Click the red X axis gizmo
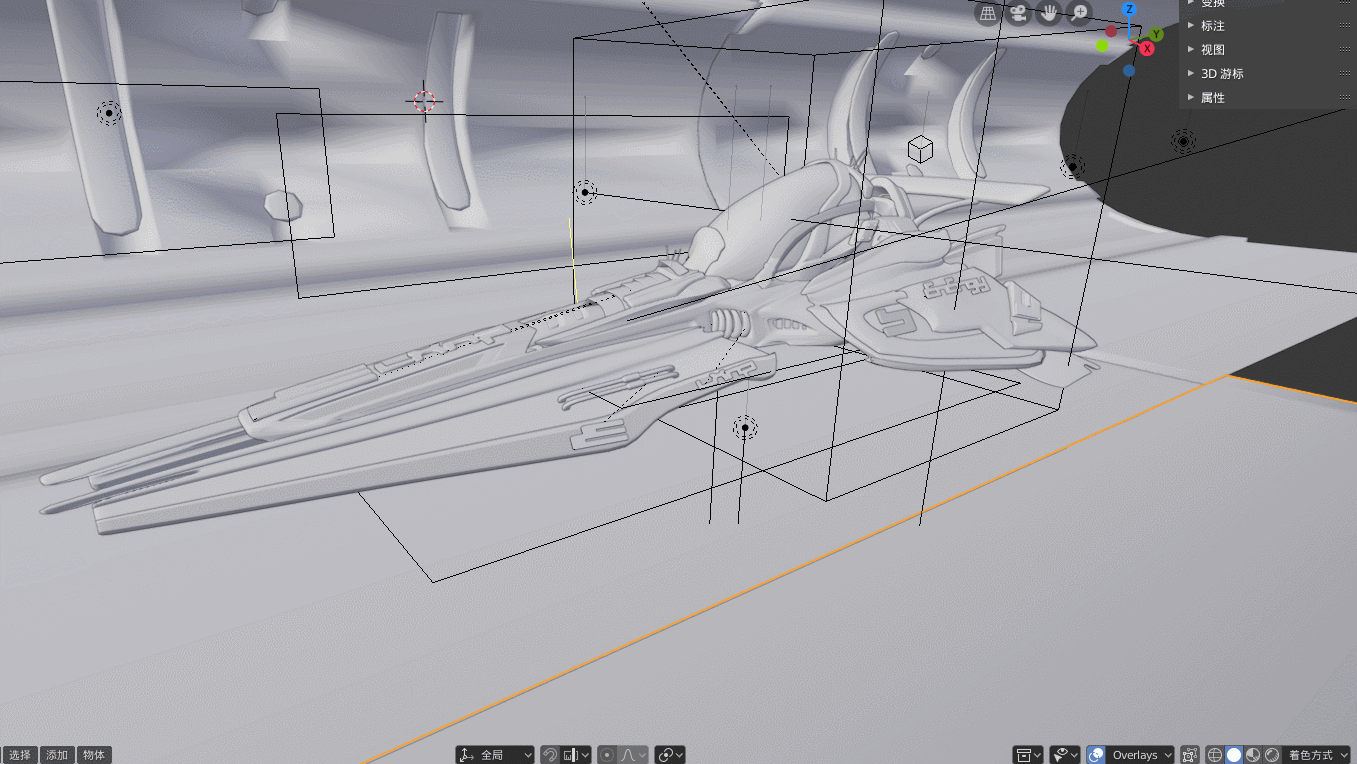The height and width of the screenshot is (764, 1357). click(x=1147, y=48)
